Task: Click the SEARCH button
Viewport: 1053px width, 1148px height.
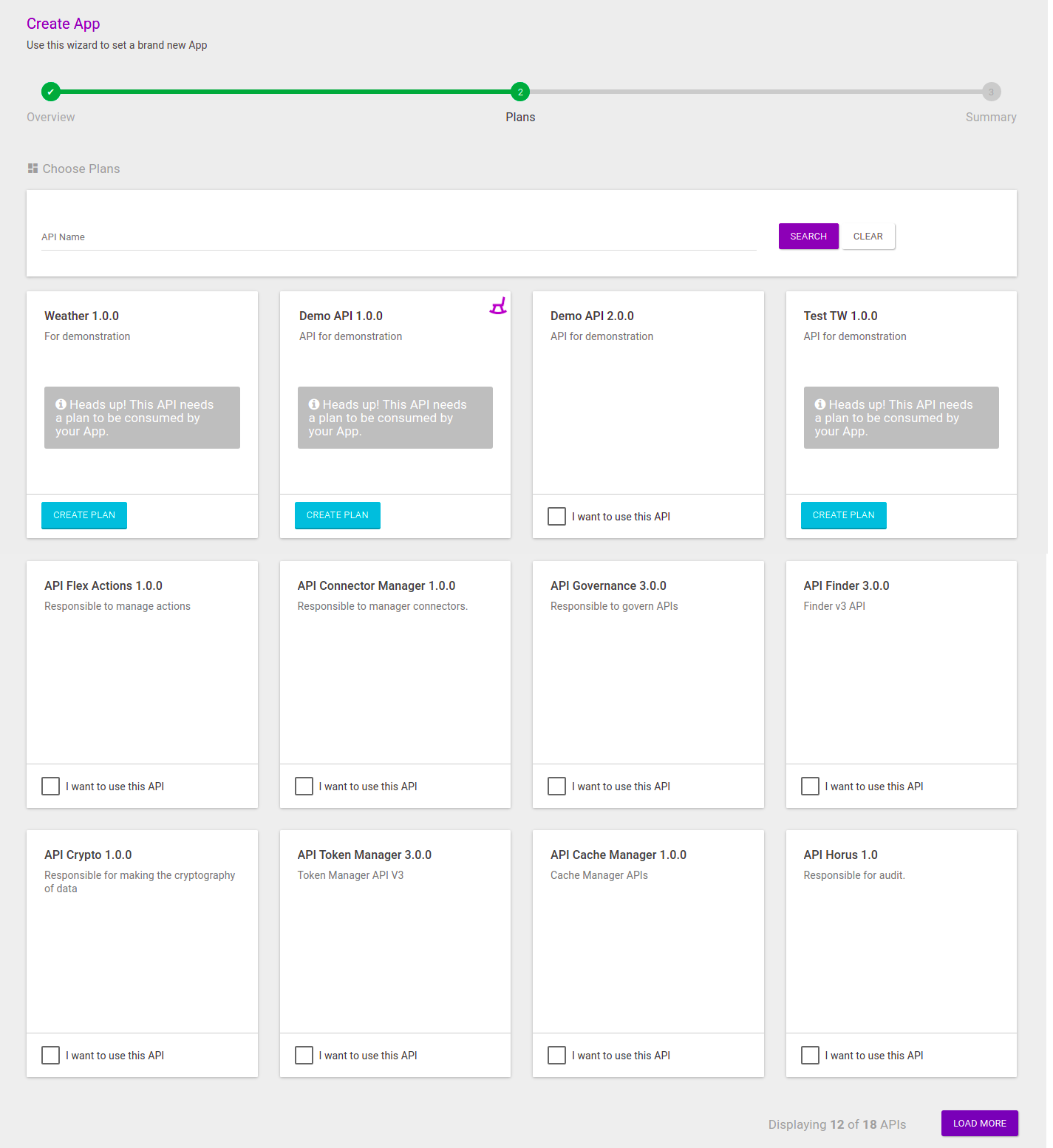Action: tap(808, 236)
